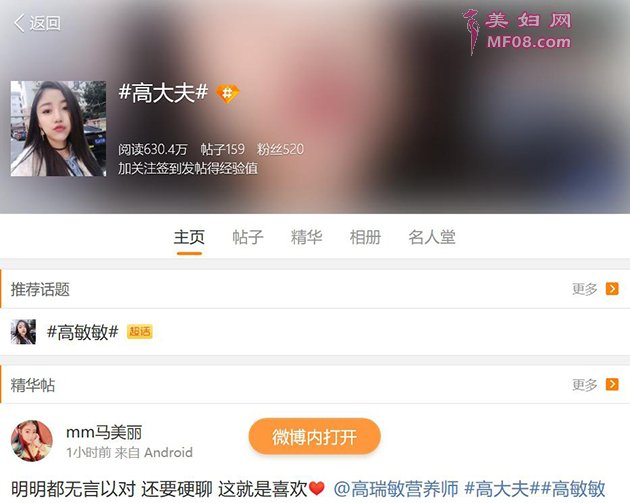Open the #高大夫# profile photo
Image resolution: width=630 pixels, height=503 pixels.
(x=58, y=129)
